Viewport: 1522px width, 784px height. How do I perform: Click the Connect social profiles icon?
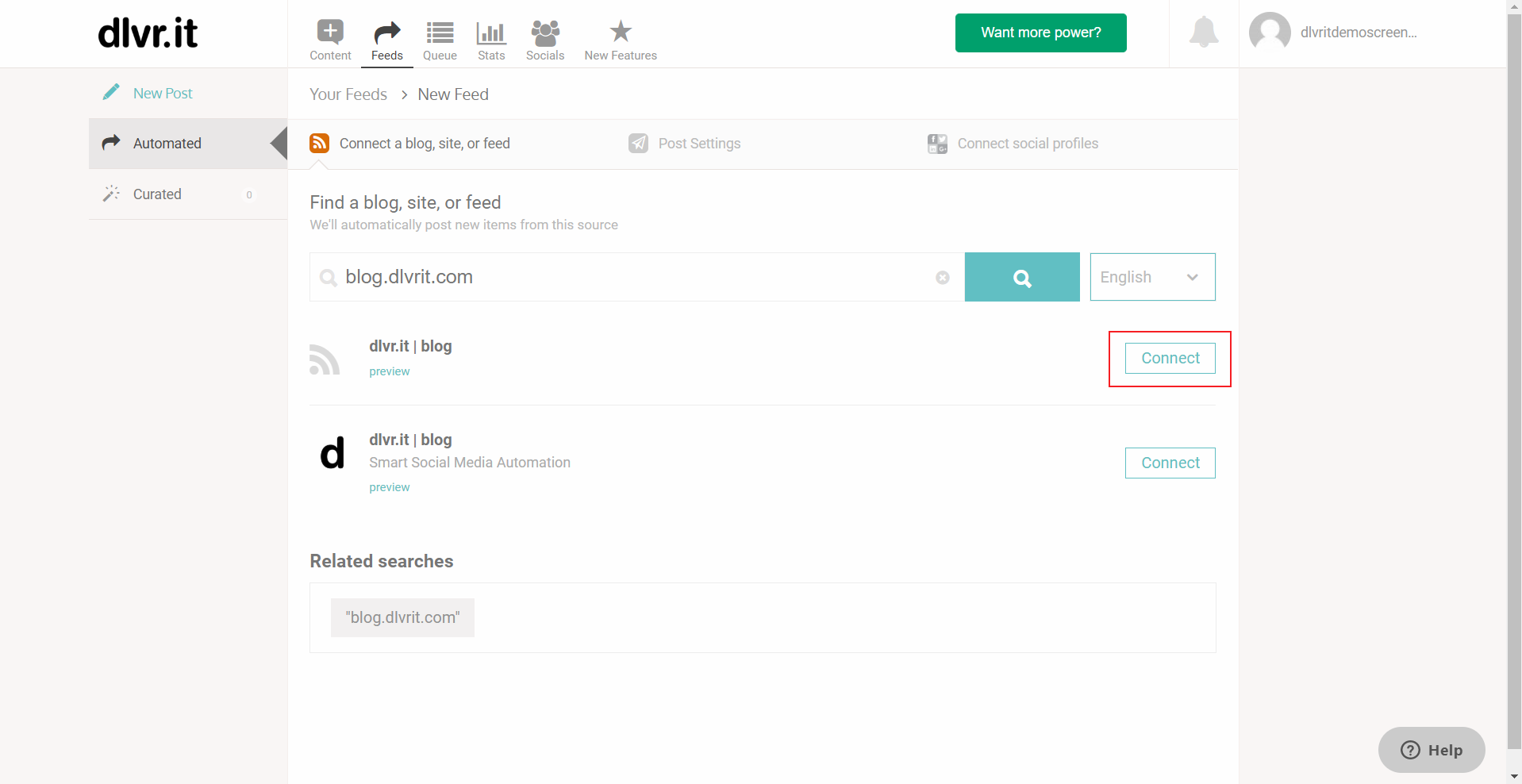coord(937,144)
